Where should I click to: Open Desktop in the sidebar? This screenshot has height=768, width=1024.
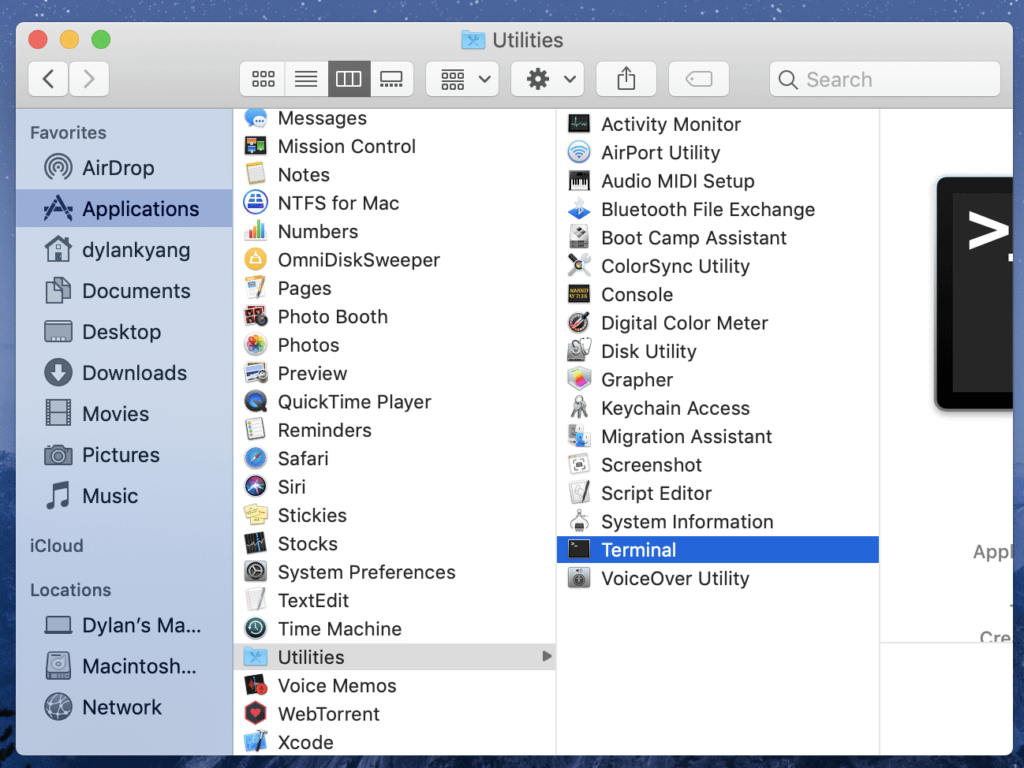click(124, 332)
